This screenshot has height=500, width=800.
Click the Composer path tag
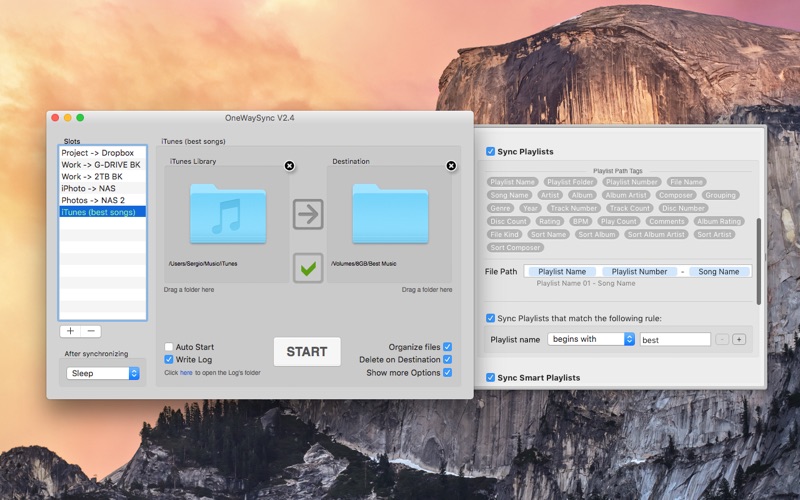tap(676, 195)
